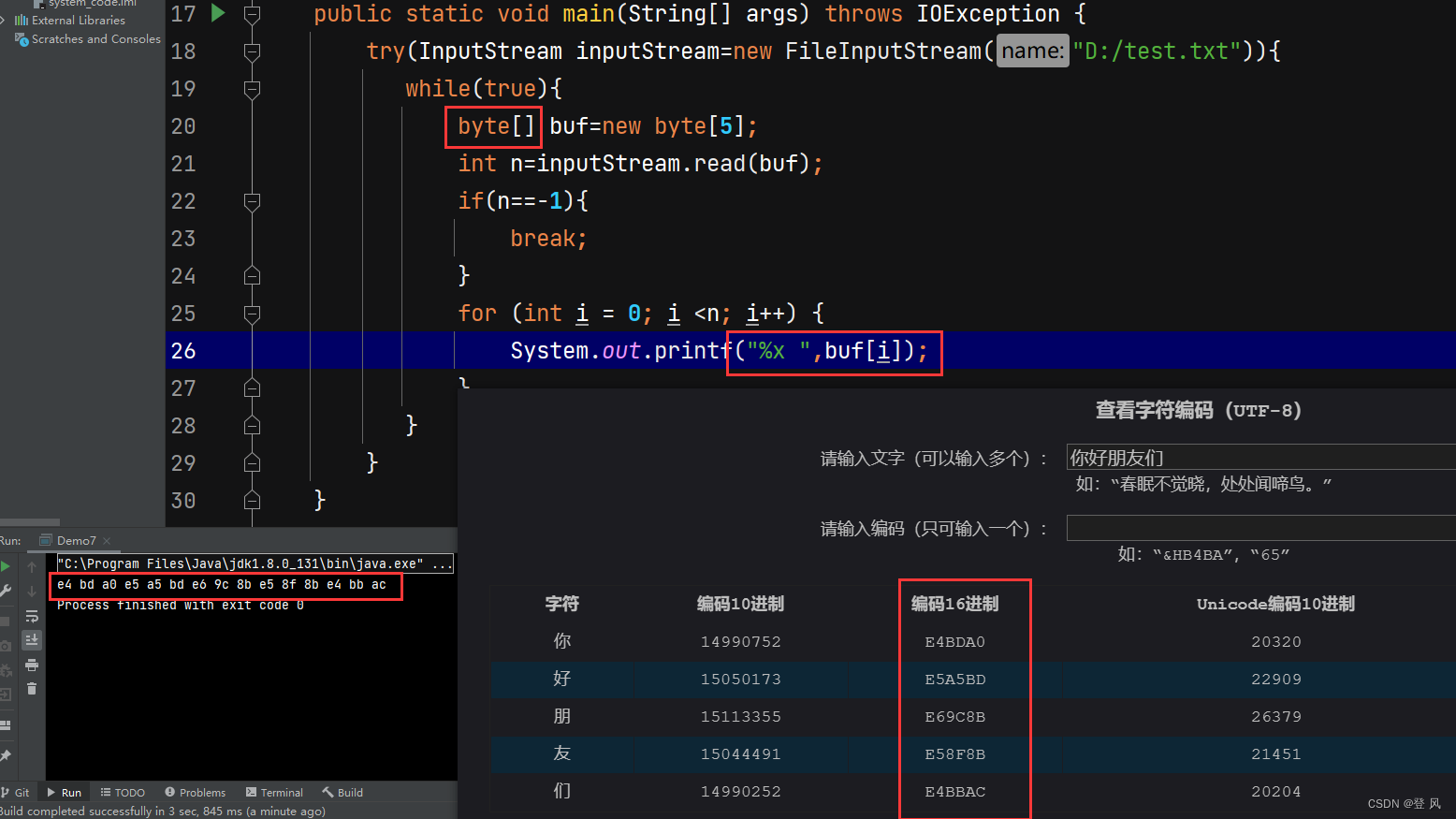This screenshot has height=819, width=1456.
Task: Toggle scroll to end of console output
Action: click(32, 640)
